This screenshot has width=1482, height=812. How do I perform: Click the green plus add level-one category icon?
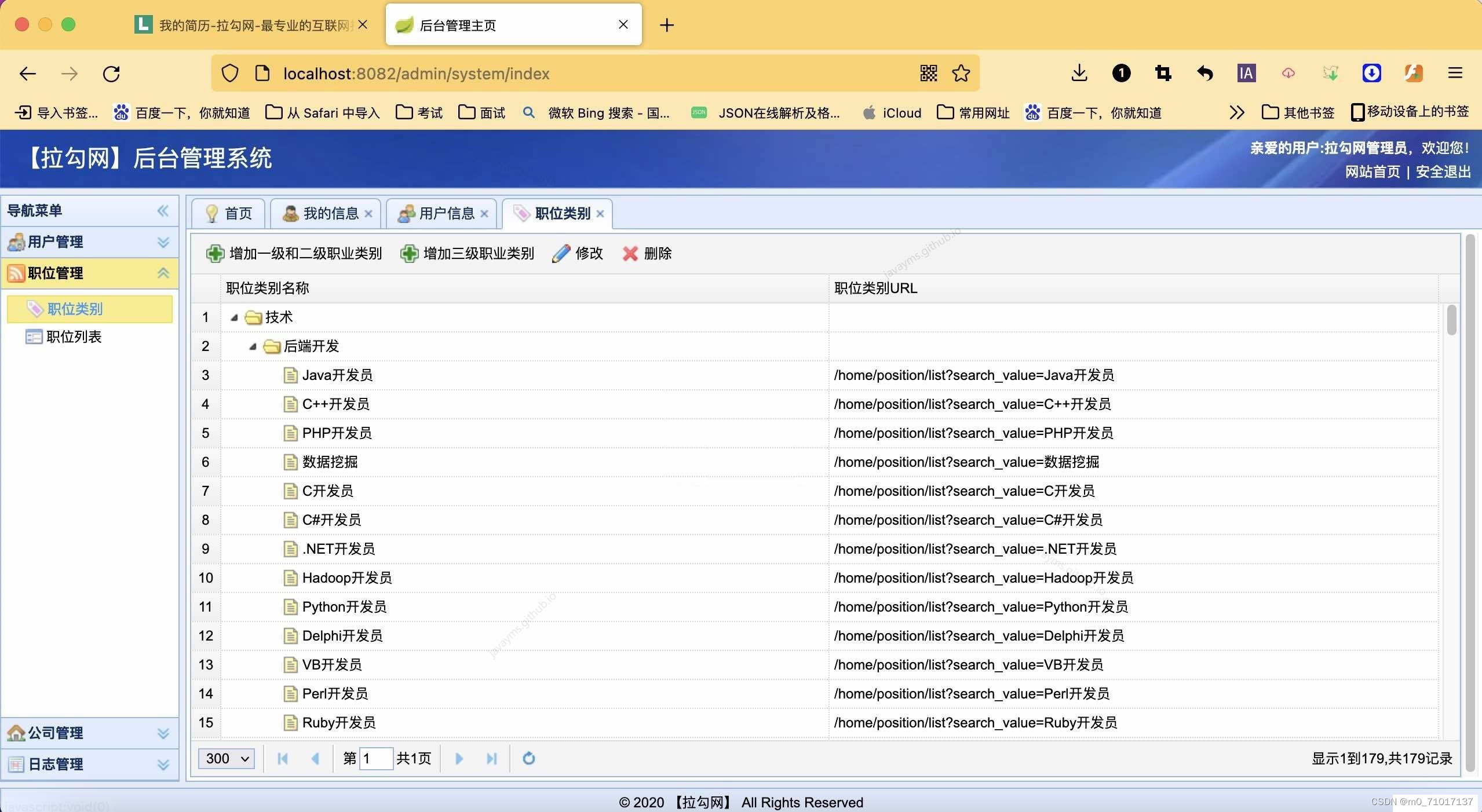point(215,254)
